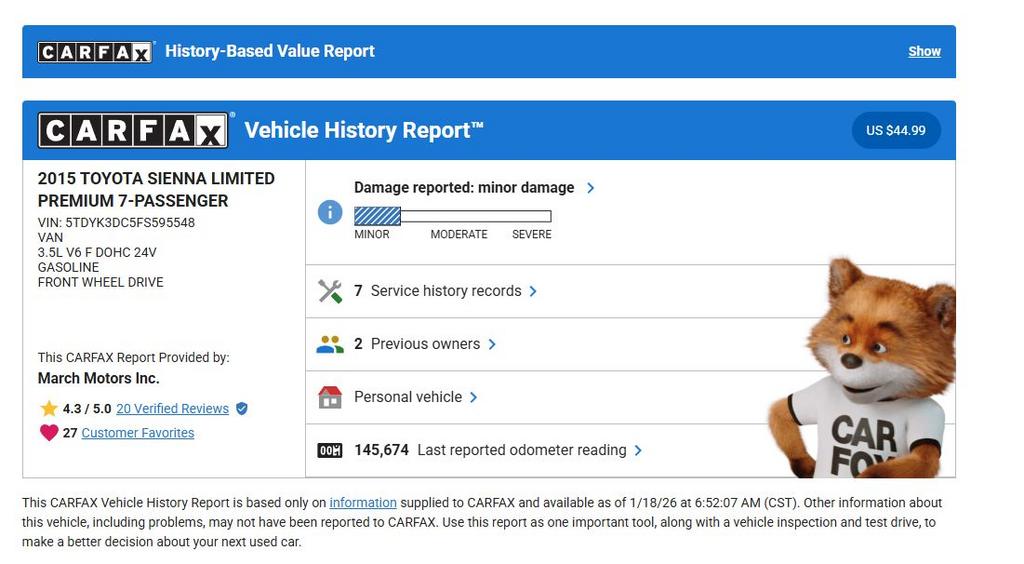This screenshot has width=1024, height=564.
Task: Click the verified reviews shield badge
Action: 241,408
